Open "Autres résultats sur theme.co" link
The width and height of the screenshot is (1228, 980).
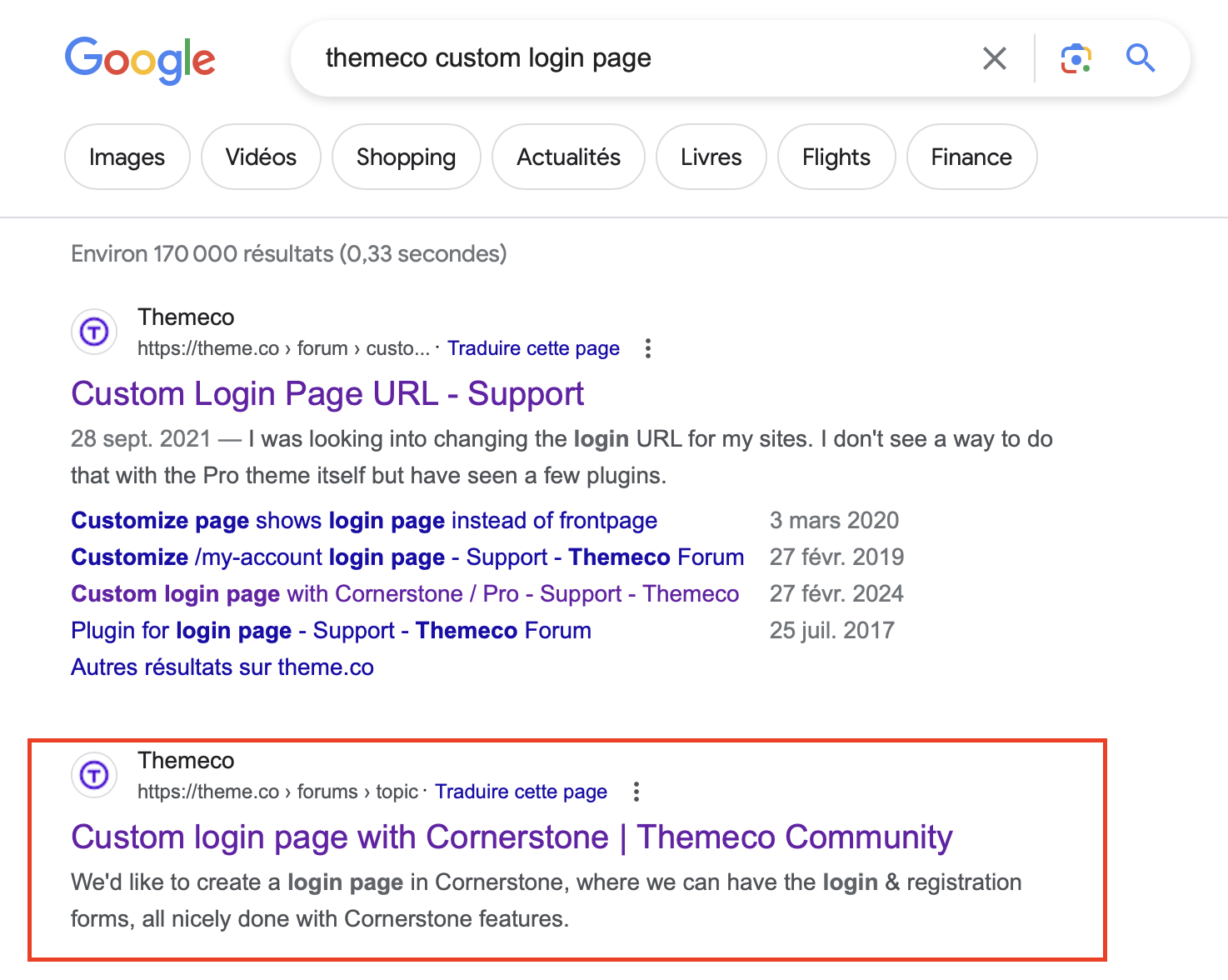click(222, 667)
